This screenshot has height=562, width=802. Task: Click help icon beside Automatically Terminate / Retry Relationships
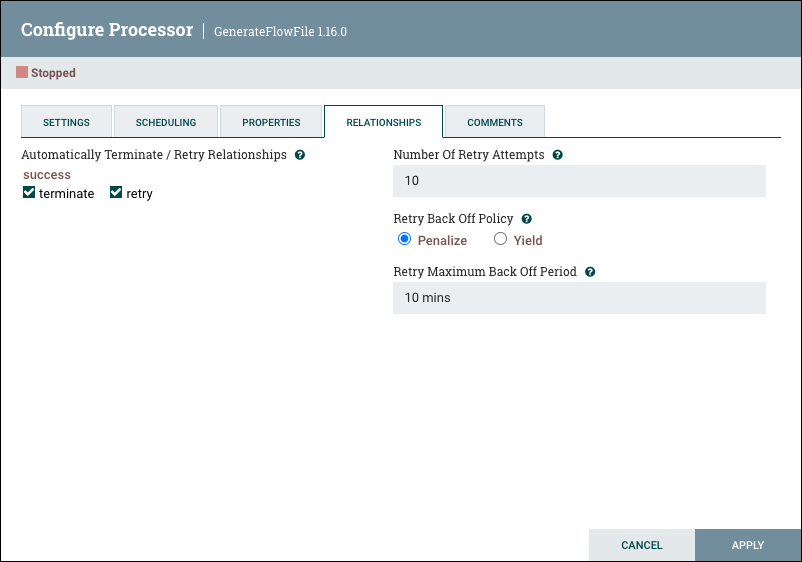click(x=300, y=156)
